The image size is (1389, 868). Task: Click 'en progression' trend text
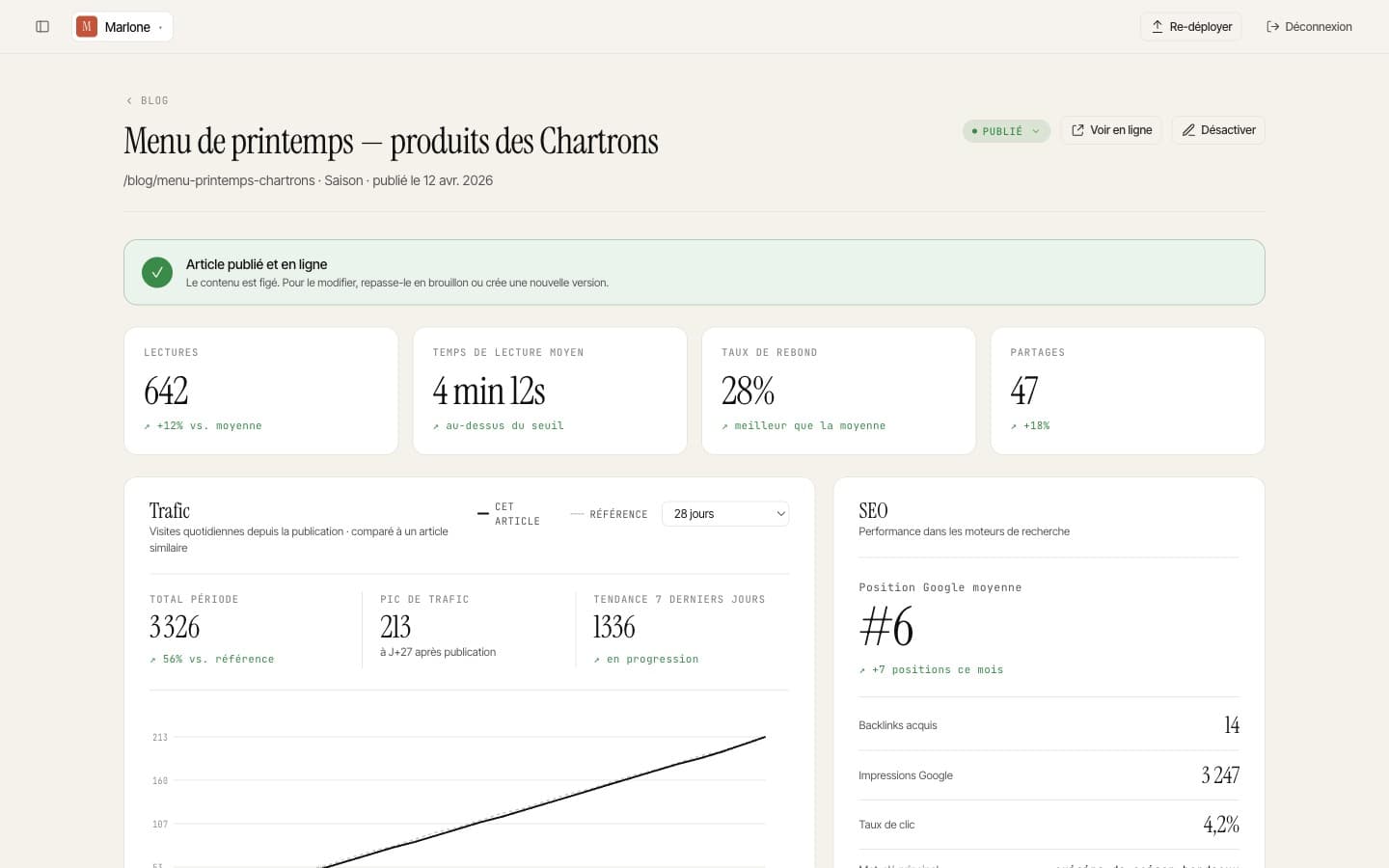[646, 659]
